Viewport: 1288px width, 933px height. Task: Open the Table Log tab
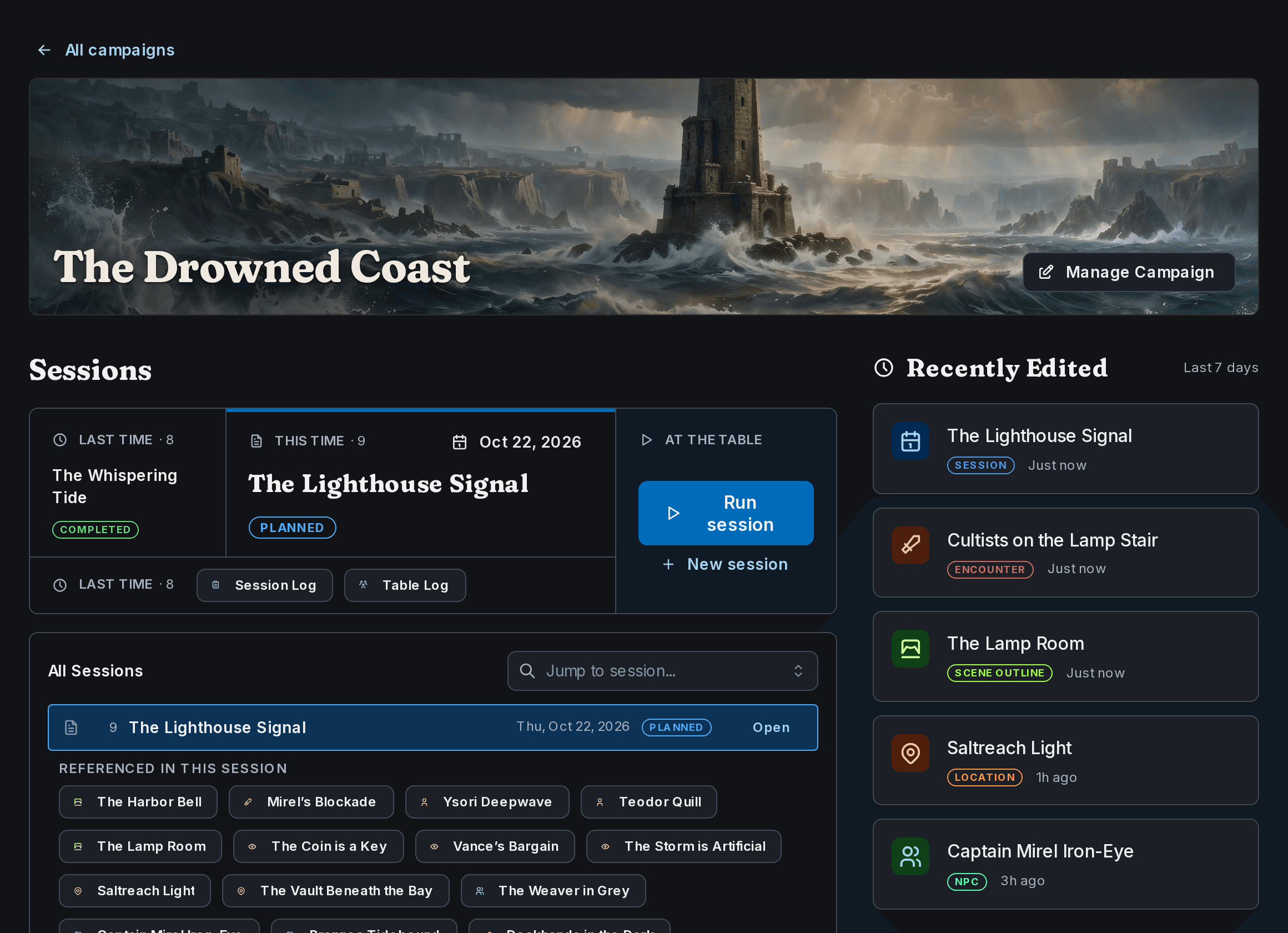[x=405, y=585]
